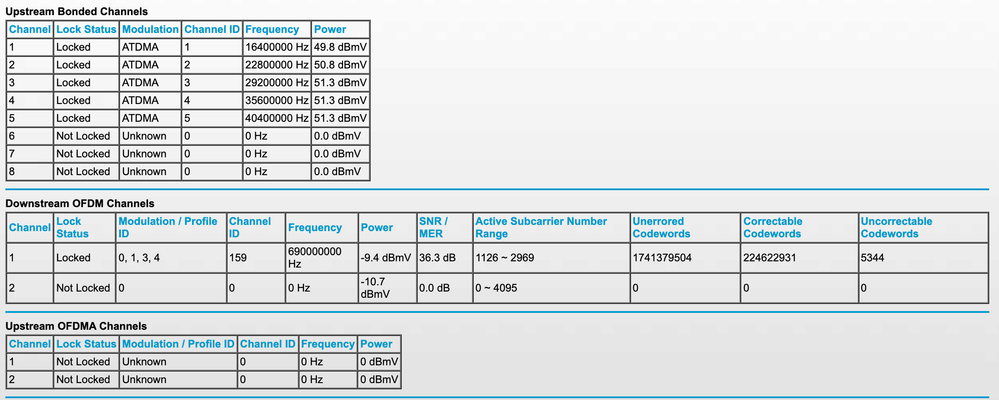Click the "Active Subcarrier Number Range" header
Image resolution: width=999 pixels, height=400 pixels.
[542, 227]
